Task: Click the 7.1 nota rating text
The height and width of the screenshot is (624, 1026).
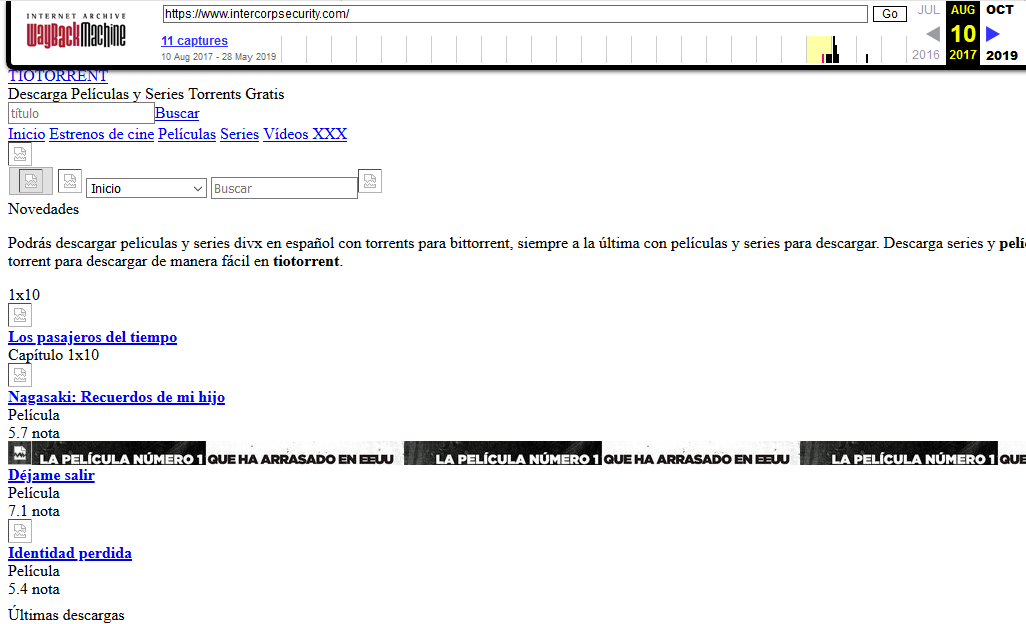Action: click(x=34, y=511)
